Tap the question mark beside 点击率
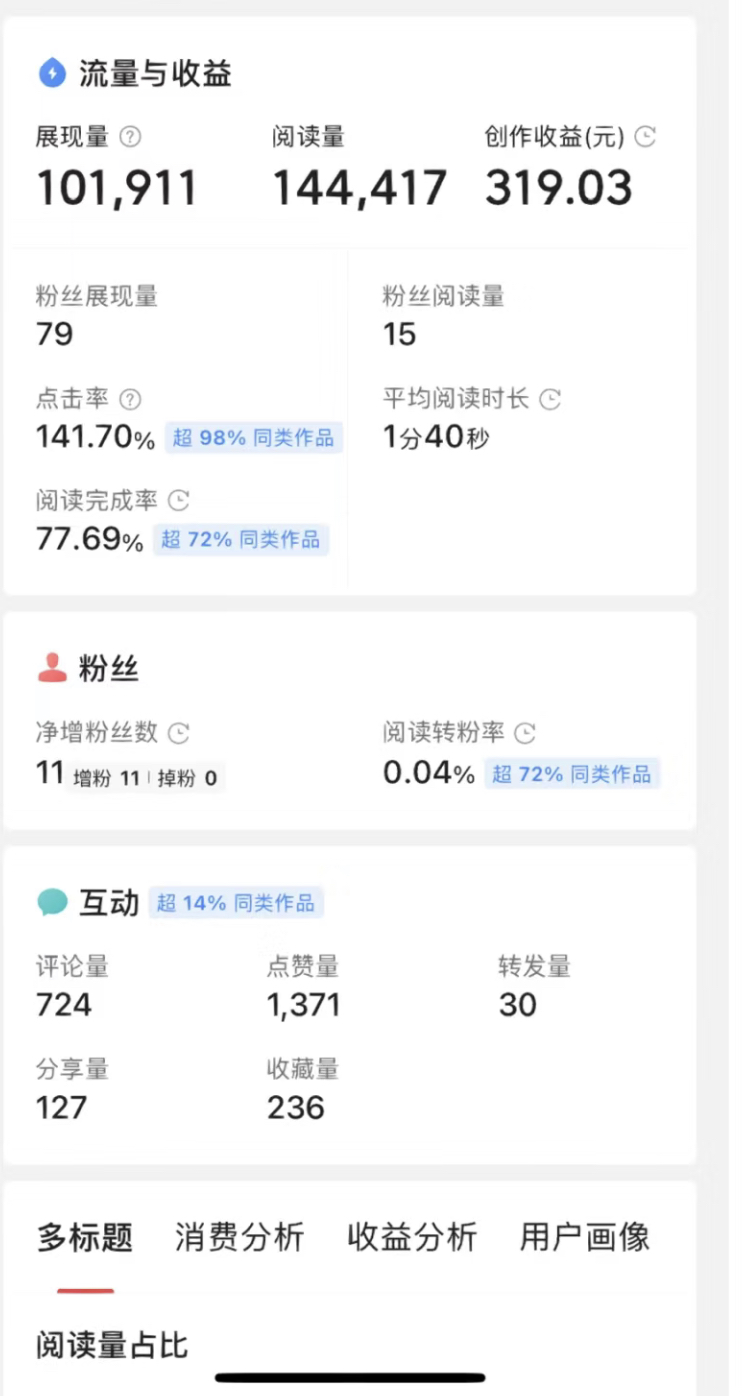 pyautogui.click(x=130, y=399)
